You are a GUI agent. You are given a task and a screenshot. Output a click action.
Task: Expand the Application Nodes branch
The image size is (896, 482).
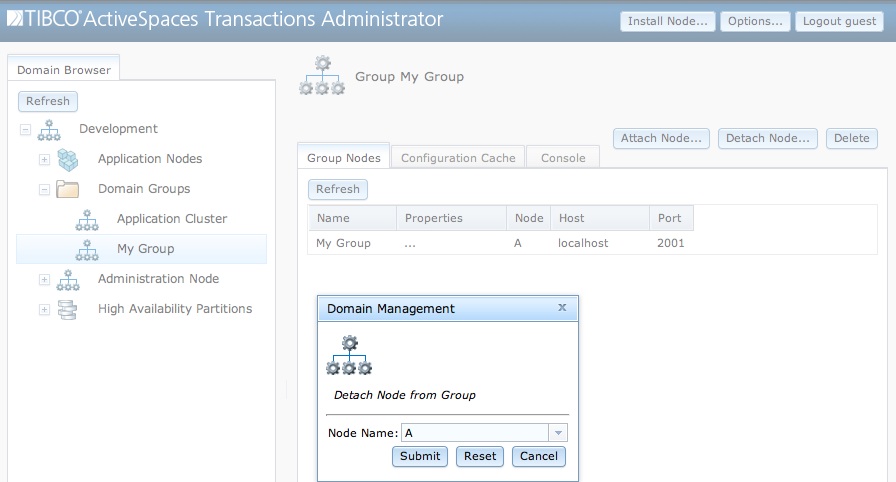click(x=44, y=159)
